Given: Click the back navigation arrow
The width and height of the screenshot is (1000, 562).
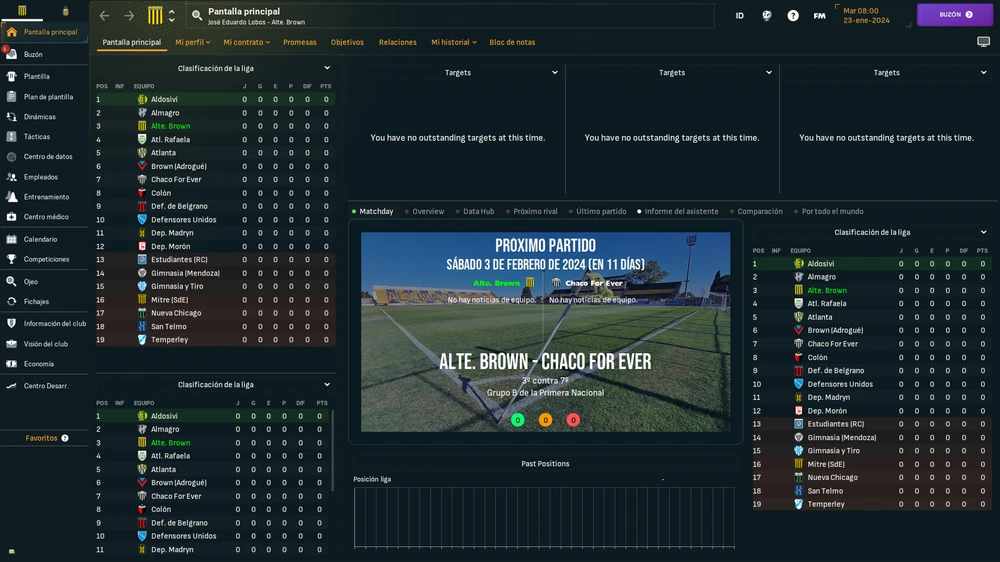Looking at the screenshot, I should pyautogui.click(x=105, y=16).
